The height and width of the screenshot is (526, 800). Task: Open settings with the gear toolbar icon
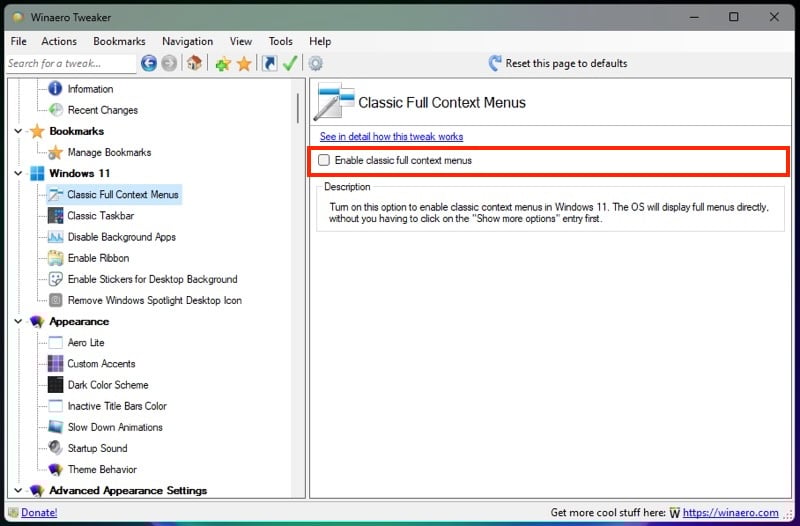[315, 64]
